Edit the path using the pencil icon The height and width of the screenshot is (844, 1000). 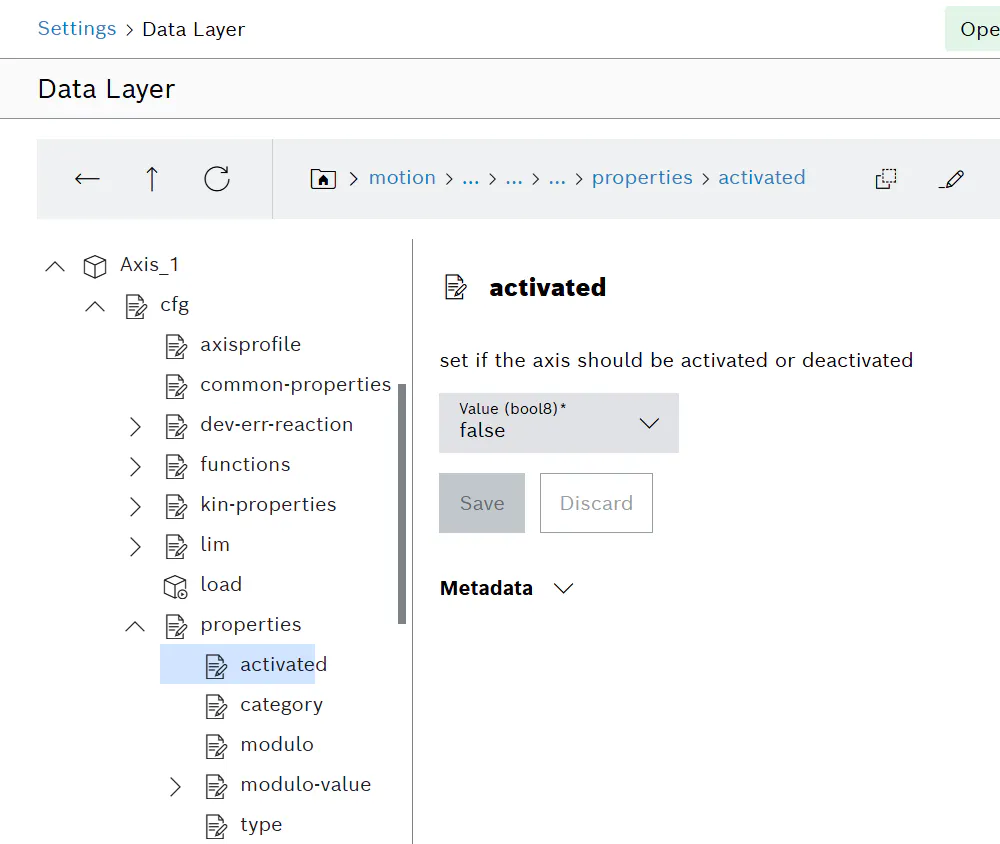tap(951, 179)
